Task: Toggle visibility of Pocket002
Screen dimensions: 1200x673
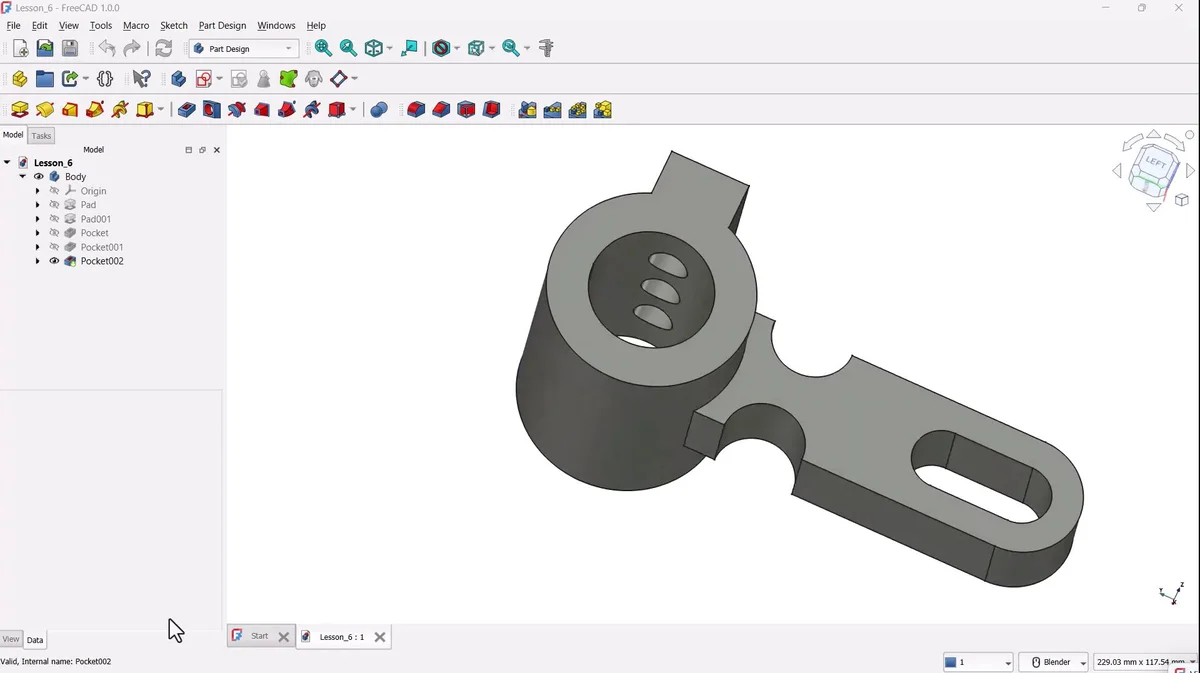Action: tap(54, 261)
